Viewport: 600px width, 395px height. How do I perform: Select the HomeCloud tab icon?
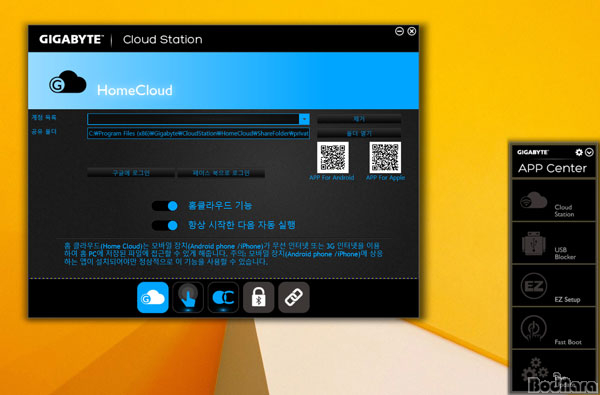coord(153,297)
